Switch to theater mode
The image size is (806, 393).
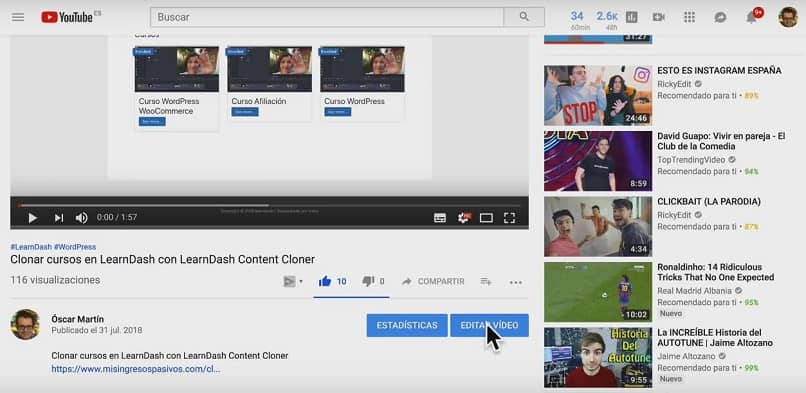[x=486, y=218]
